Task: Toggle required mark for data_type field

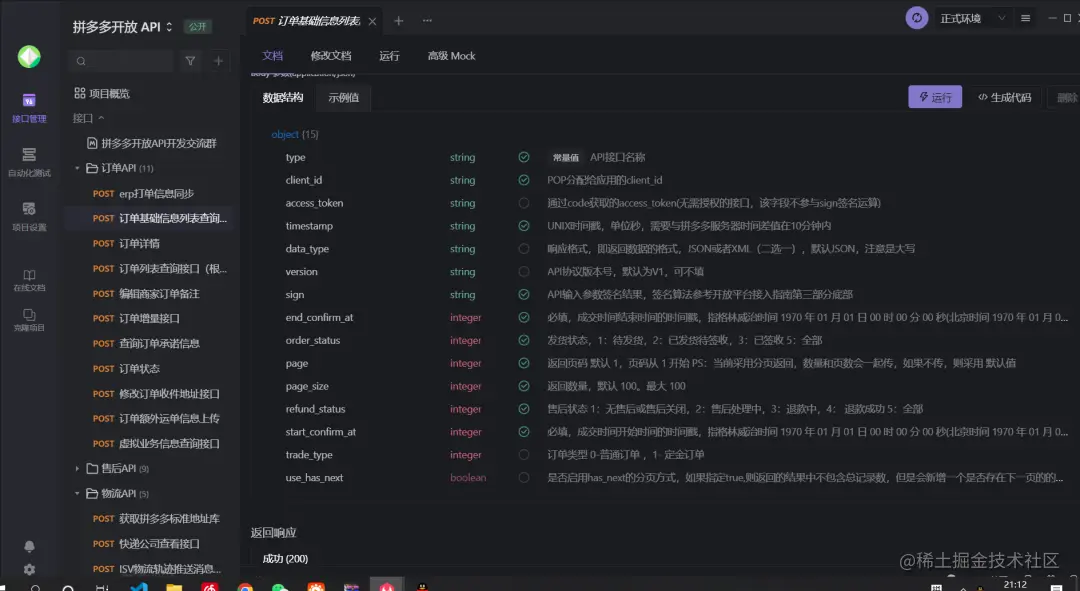Action: tap(523, 249)
